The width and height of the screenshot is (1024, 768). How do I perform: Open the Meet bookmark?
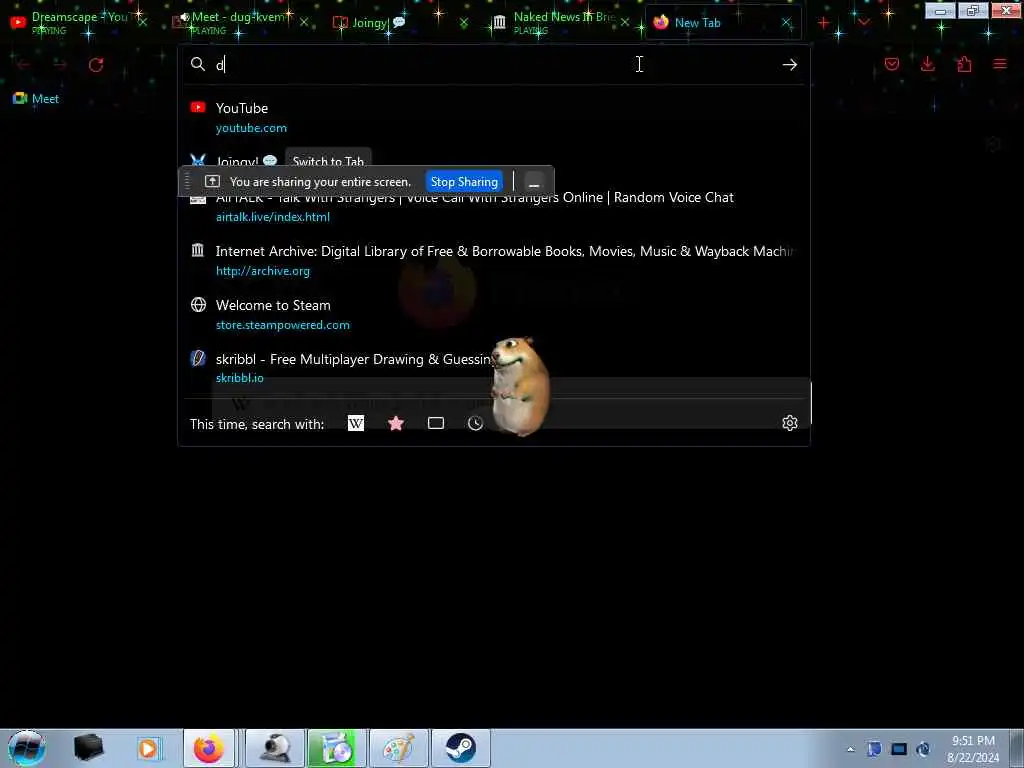[36, 99]
